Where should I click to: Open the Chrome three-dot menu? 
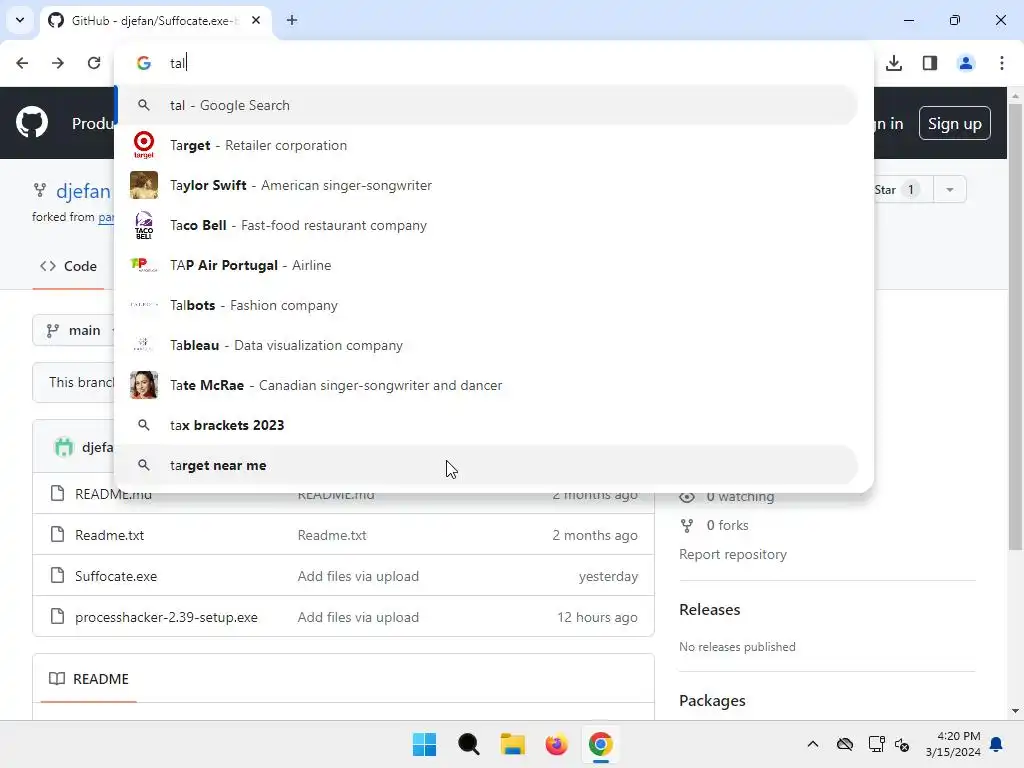(1002, 63)
